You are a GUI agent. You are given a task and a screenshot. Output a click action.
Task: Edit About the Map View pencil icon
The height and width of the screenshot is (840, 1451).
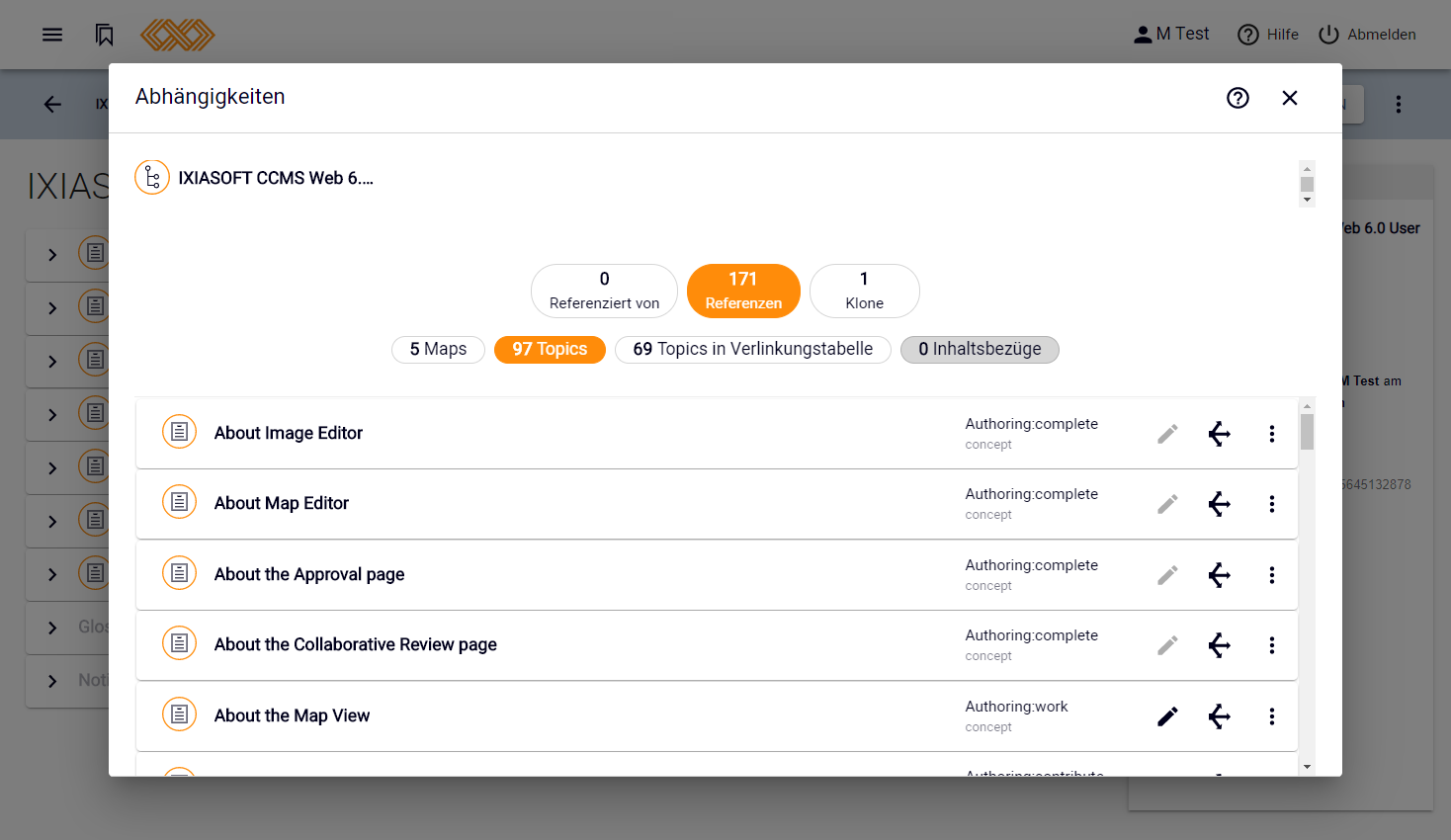1167,716
